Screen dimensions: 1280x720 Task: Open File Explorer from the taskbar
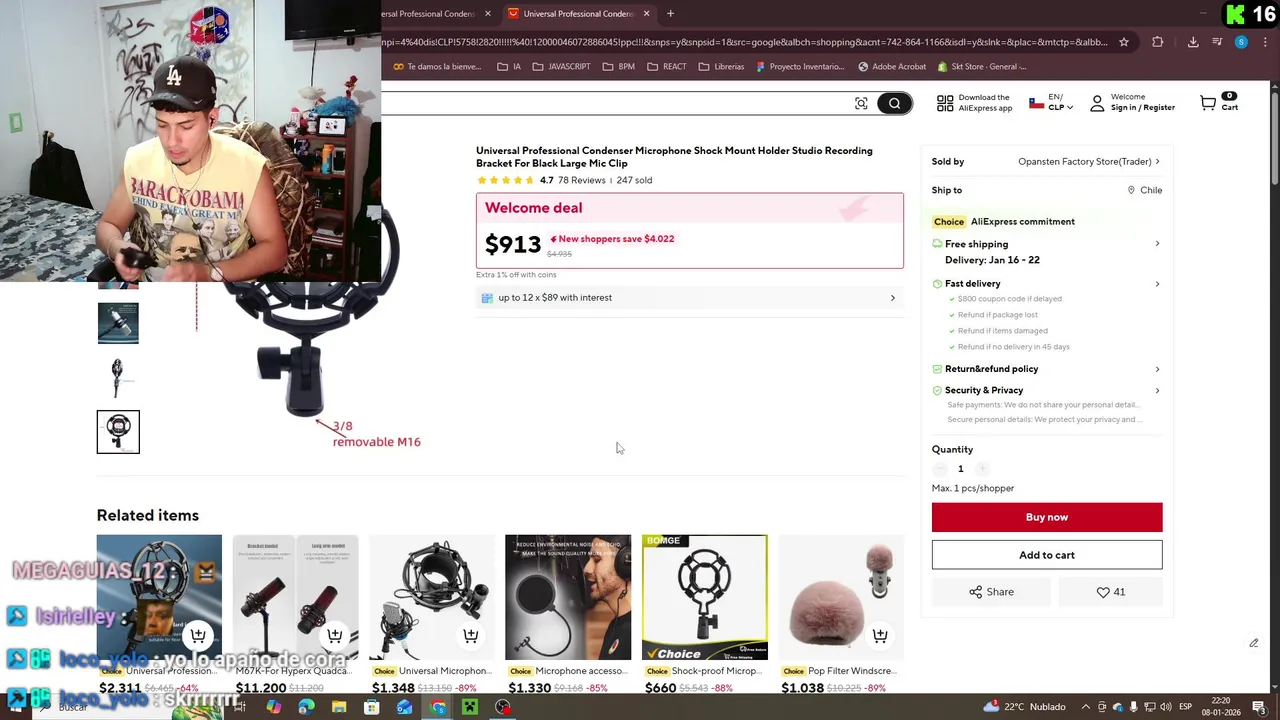pyautogui.click(x=339, y=707)
